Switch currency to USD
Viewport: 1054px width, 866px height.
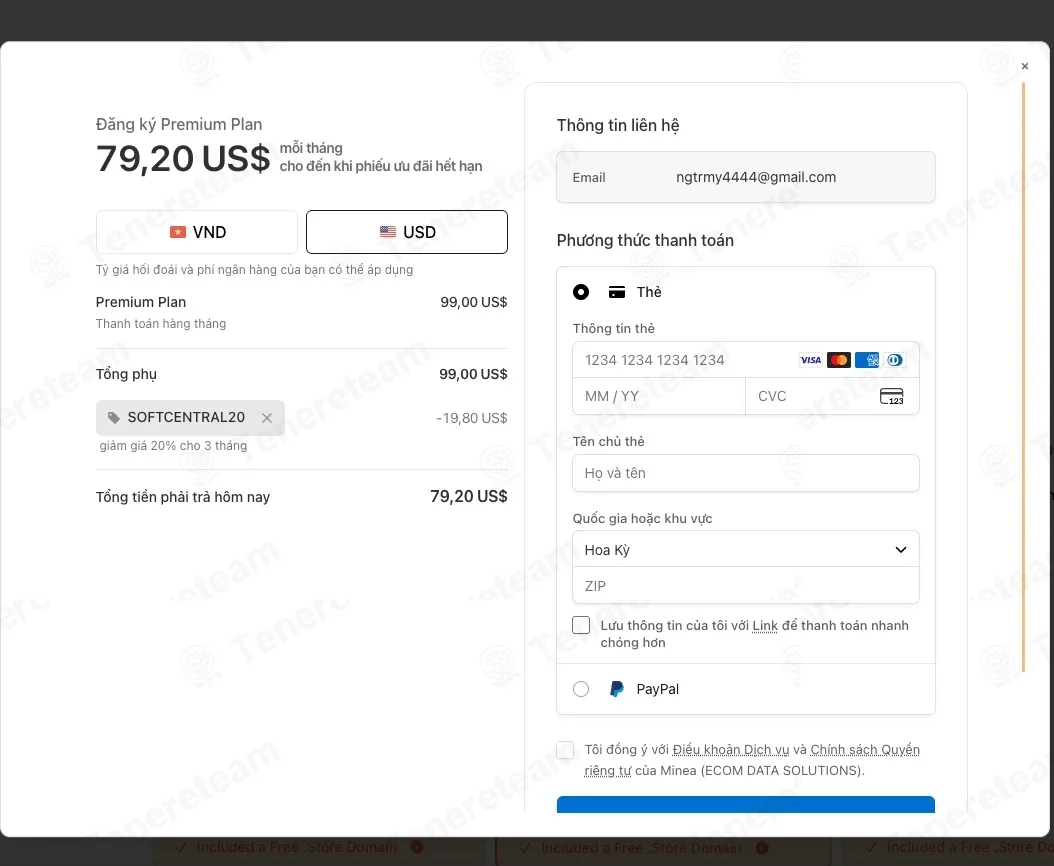pos(407,232)
